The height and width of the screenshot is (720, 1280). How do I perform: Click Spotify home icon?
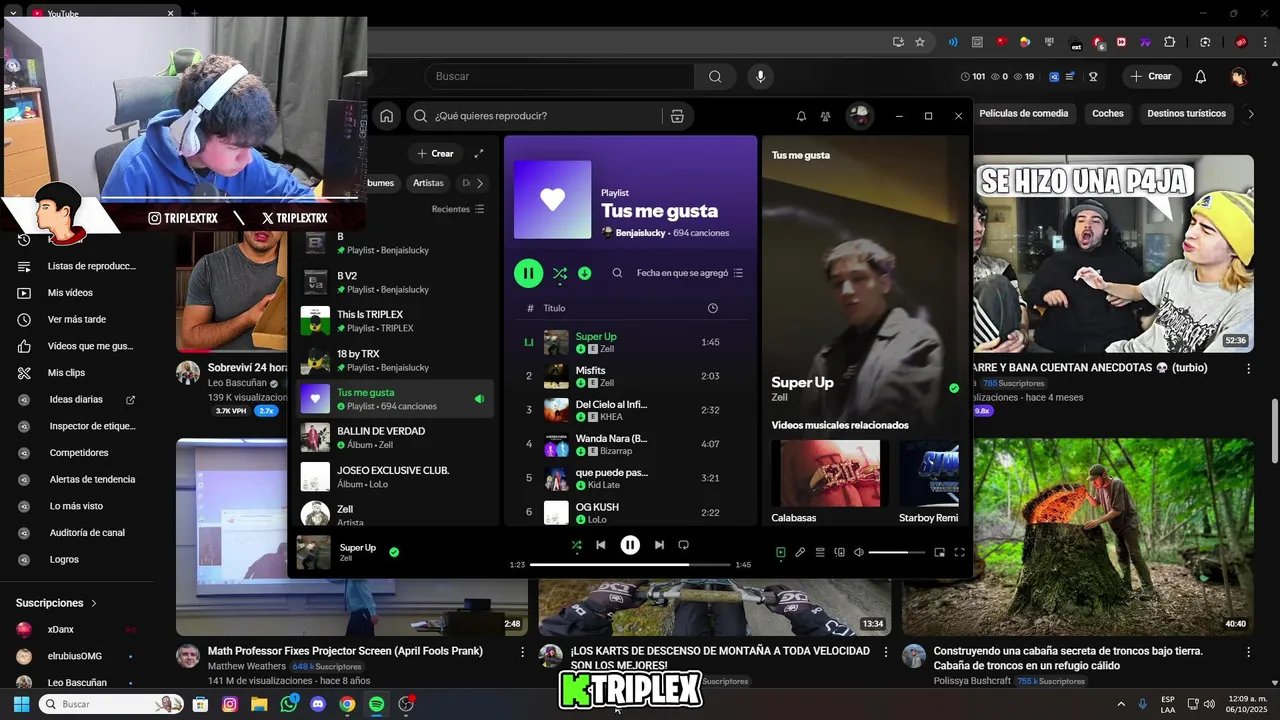[386, 116]
